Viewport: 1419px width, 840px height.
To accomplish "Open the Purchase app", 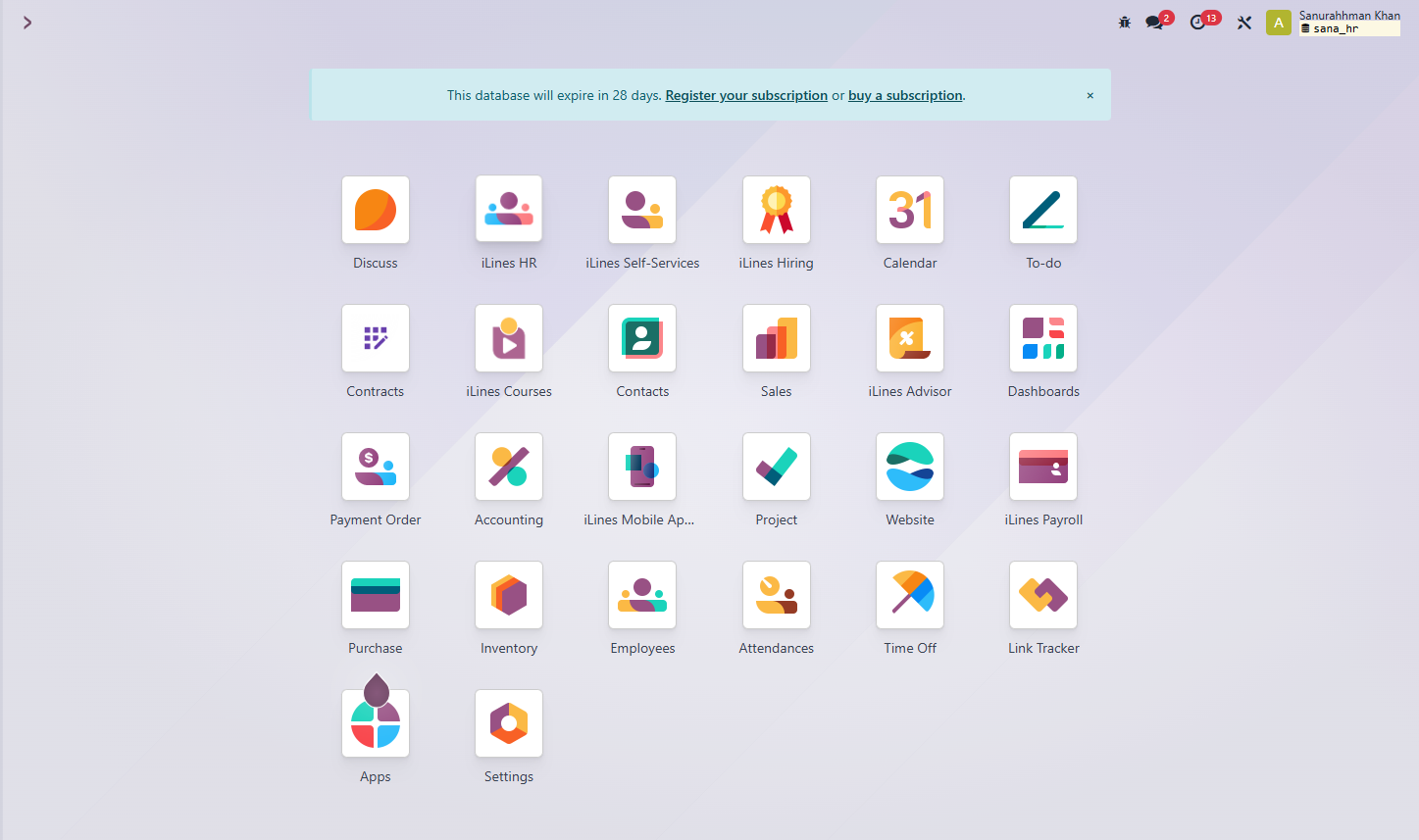I will pos(376,595).
